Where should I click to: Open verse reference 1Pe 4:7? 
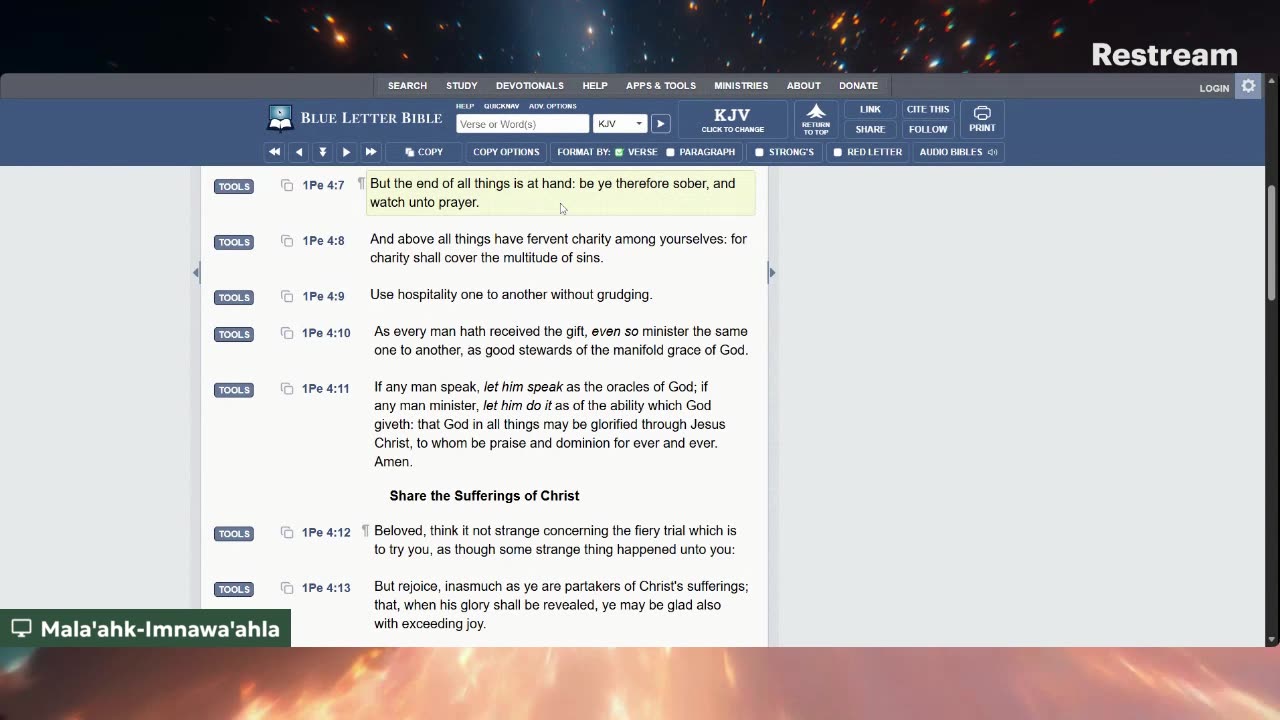coord(323,186)
